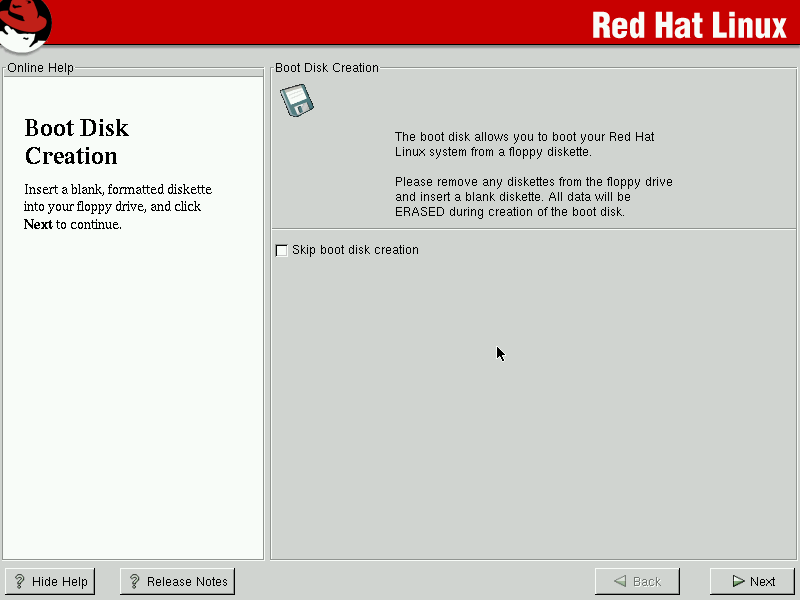
Task: Click the Boot Disk Creation help heading
Action: pyautogui.click(x=77, y=142)
